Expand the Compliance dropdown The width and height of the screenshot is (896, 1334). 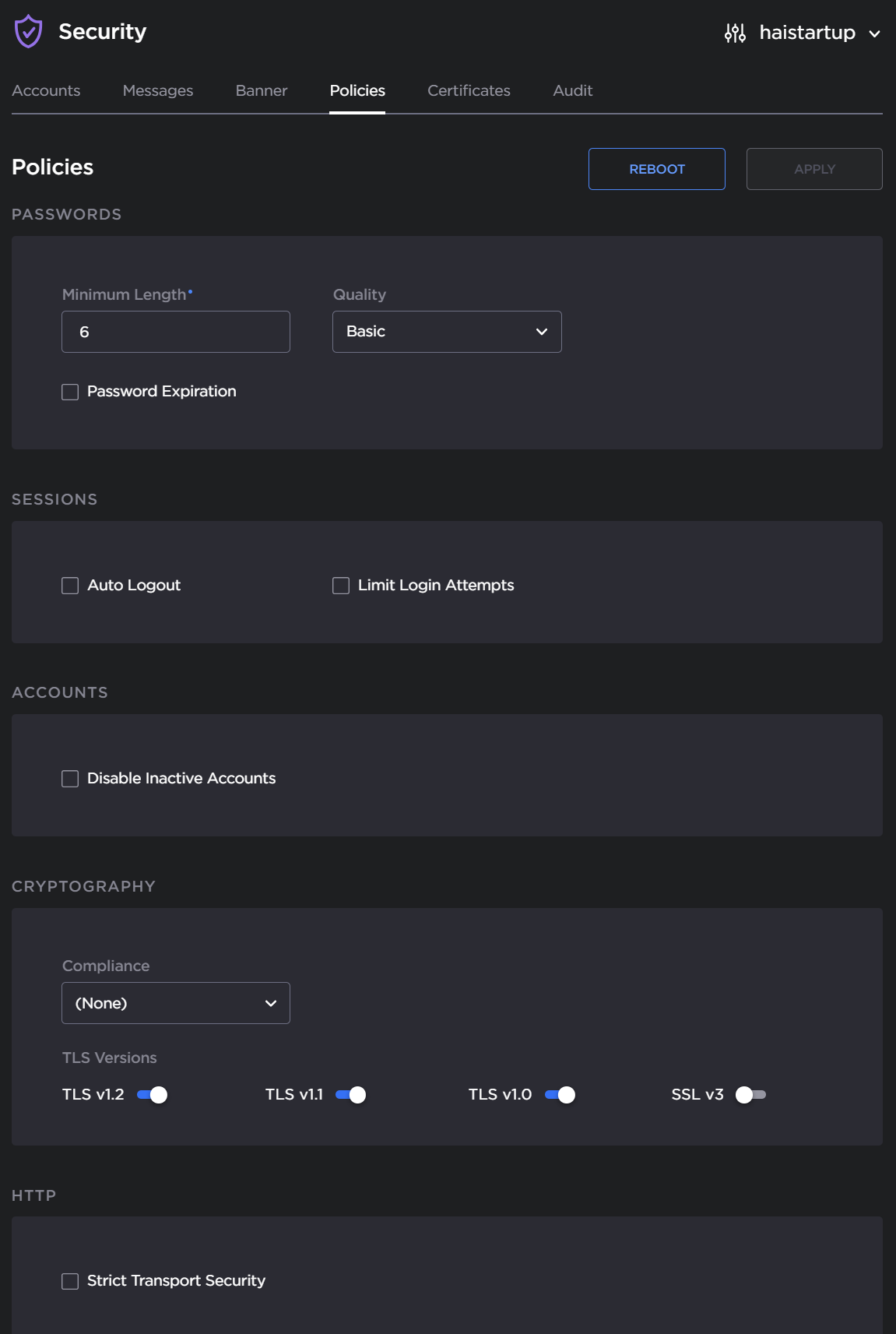point(176,1003)
